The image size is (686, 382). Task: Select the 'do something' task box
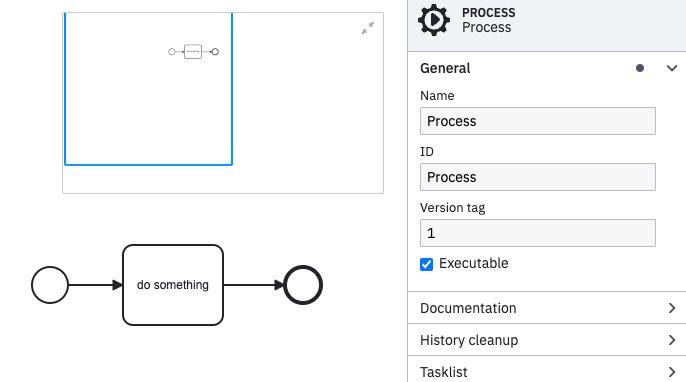(x=173, y=285)
